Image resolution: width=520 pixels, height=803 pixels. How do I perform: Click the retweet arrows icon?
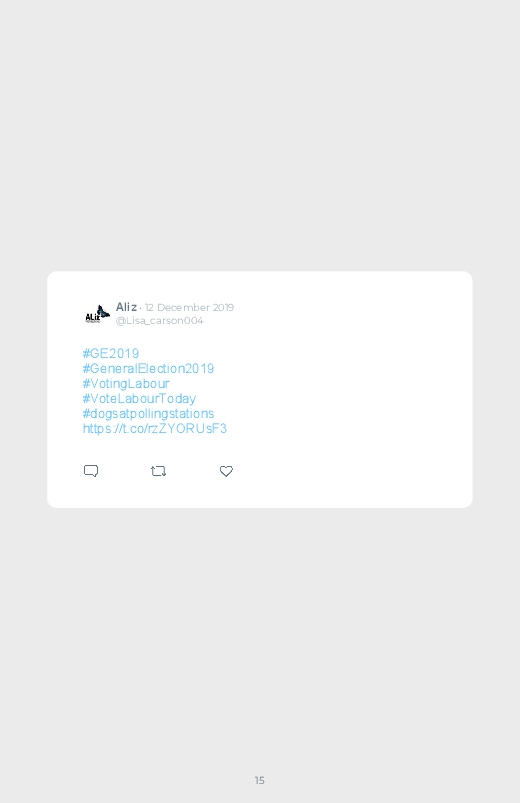[x=158, y=471]
